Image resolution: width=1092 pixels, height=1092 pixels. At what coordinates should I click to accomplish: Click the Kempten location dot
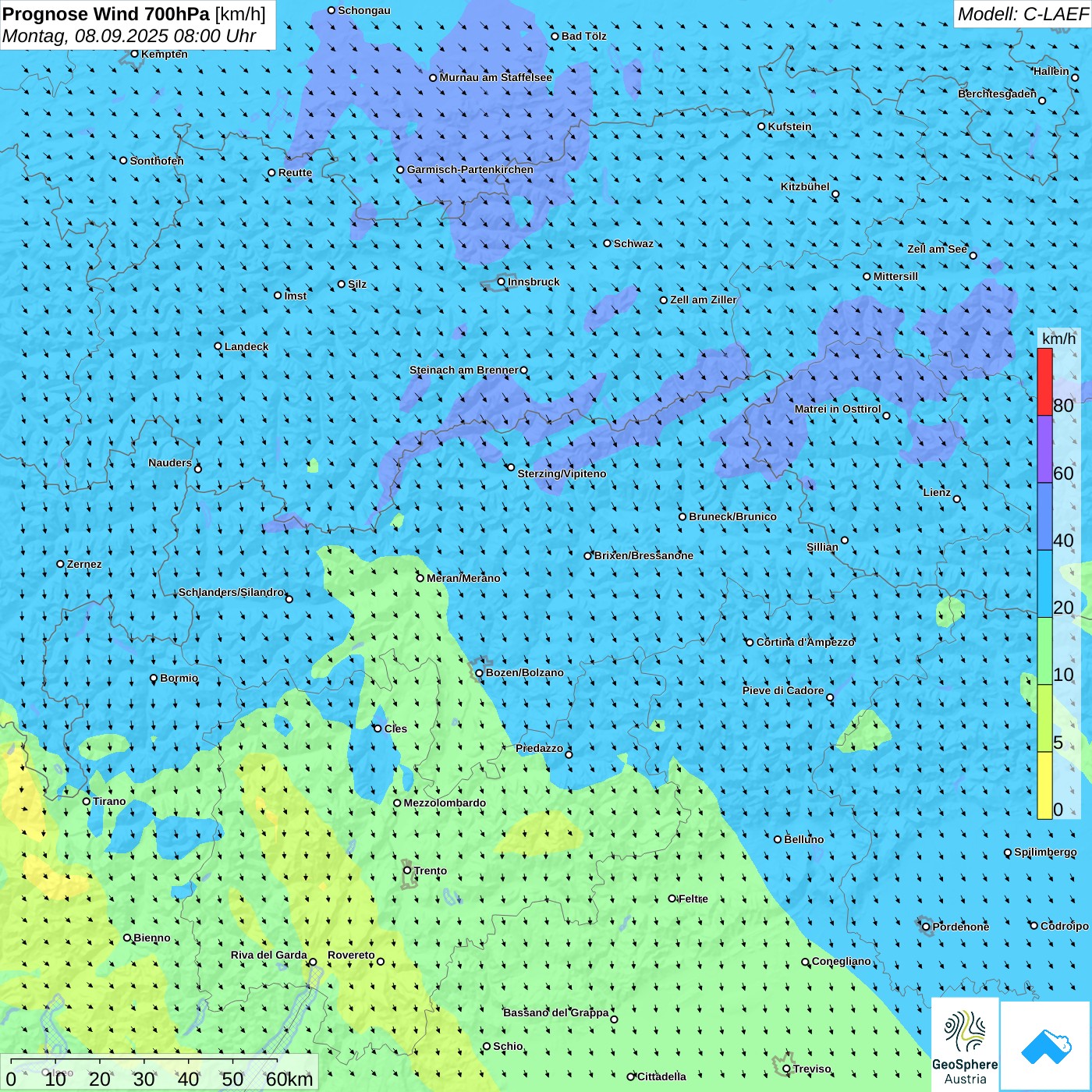pyautogui.click(x=135, y=54)
